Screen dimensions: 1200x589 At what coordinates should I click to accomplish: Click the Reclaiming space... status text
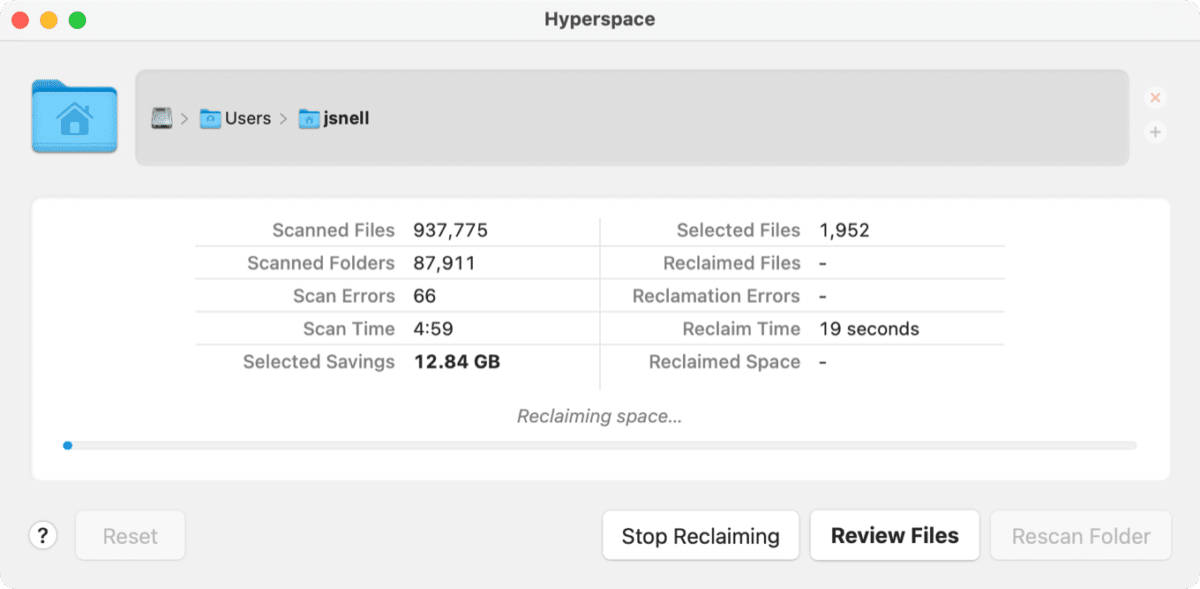pyautogui.click(x=600, y=417)
